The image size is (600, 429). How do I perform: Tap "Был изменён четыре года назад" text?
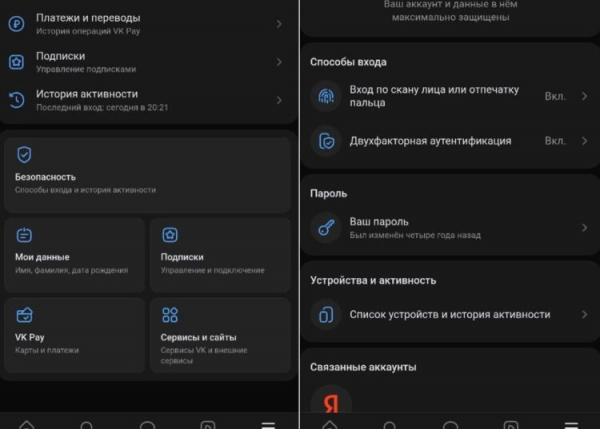[x=415, y=235]
